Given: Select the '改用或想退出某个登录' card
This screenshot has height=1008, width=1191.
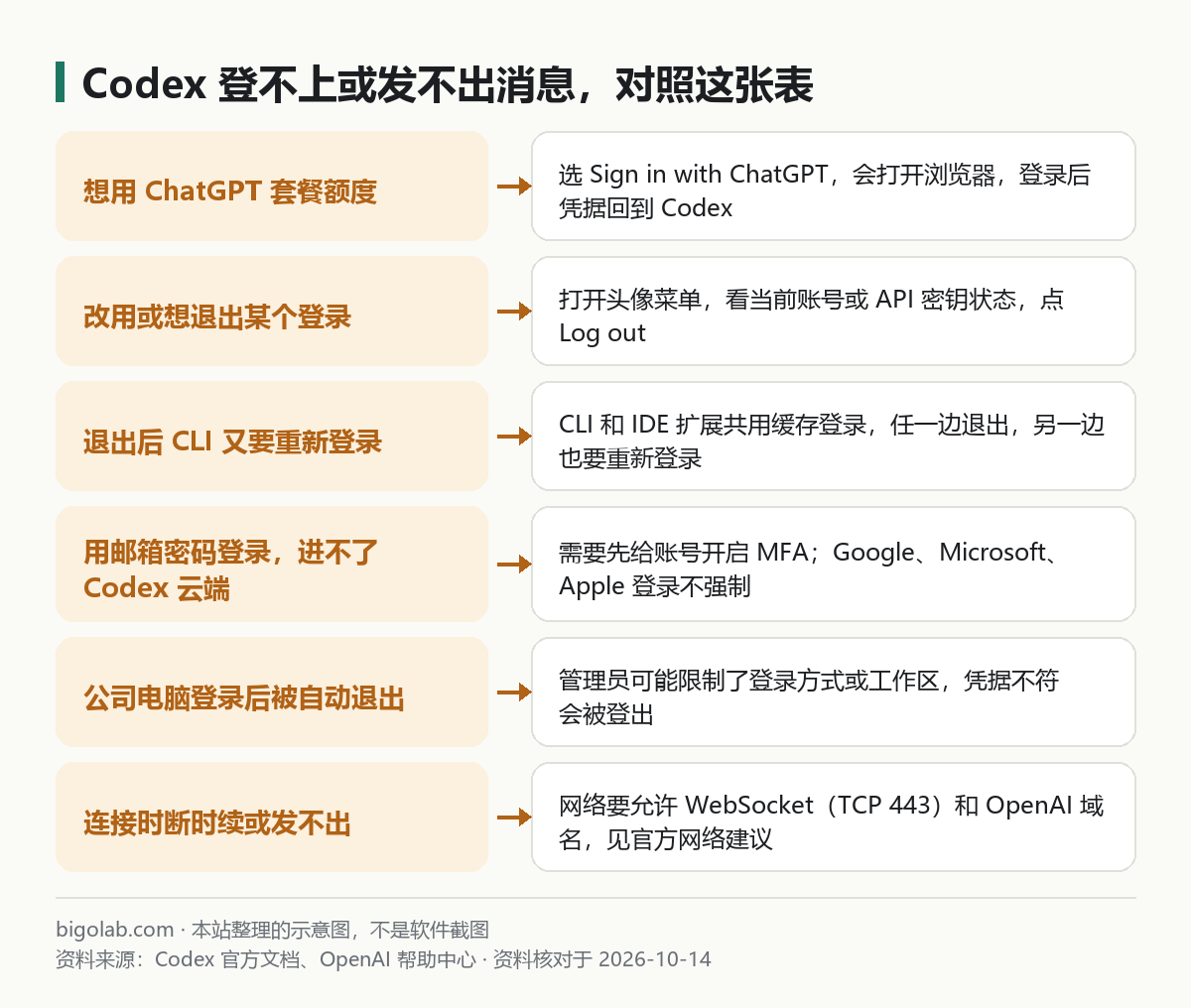Looking at the screenshot, I should [272, 311].
